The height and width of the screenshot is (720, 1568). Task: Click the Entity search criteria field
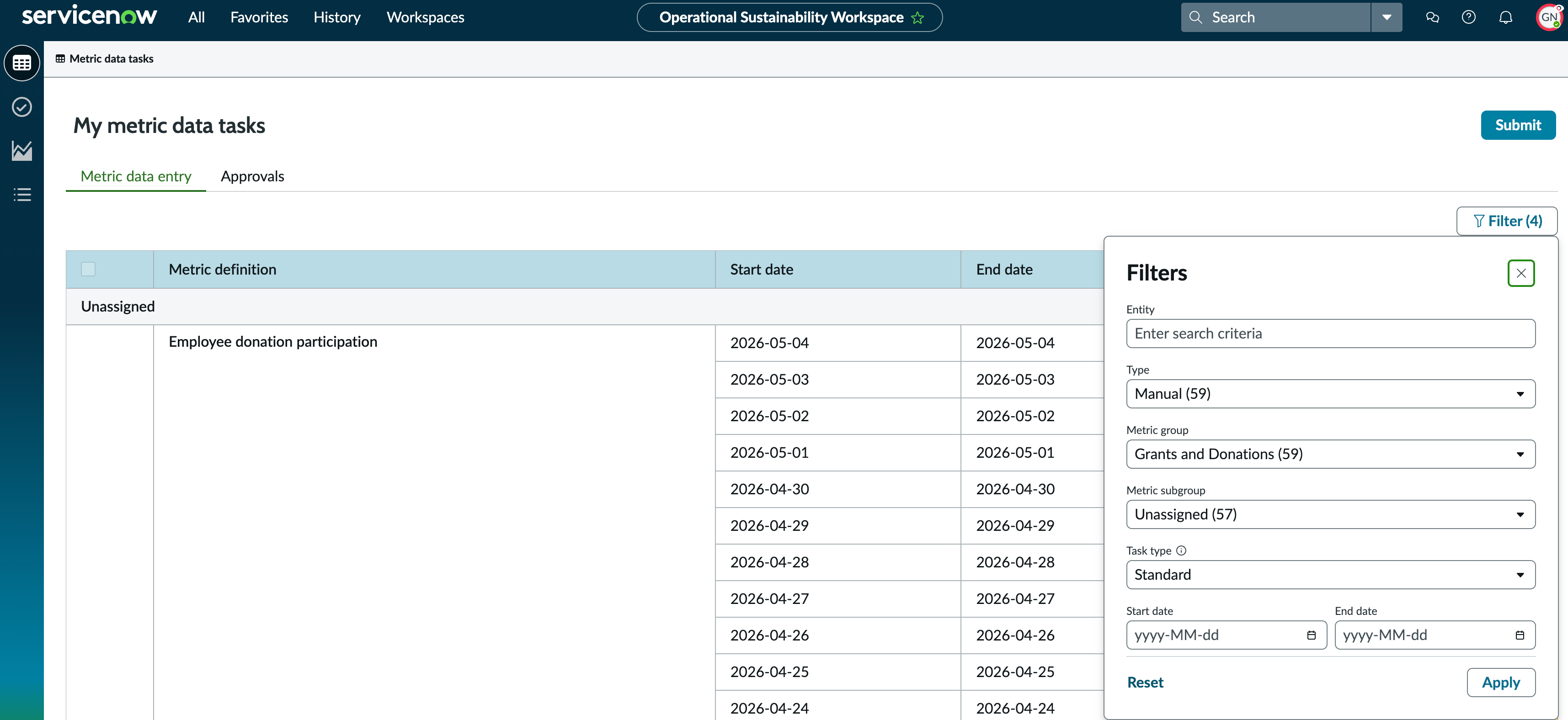point(1331,333)
